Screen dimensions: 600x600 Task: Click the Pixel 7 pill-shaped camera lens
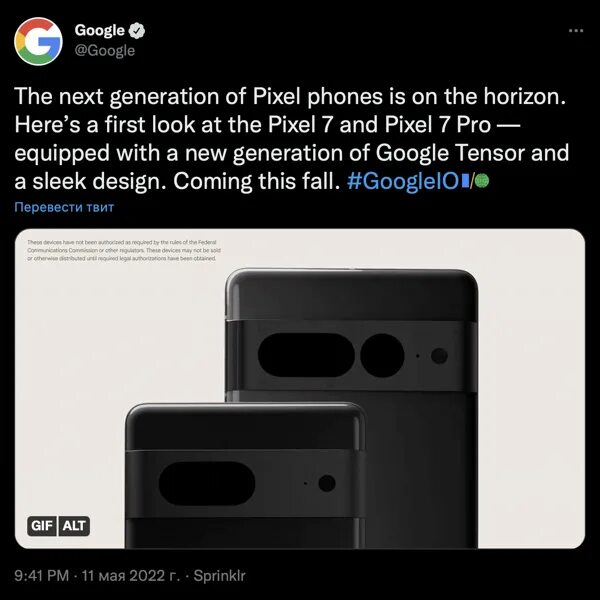[207, 483]
